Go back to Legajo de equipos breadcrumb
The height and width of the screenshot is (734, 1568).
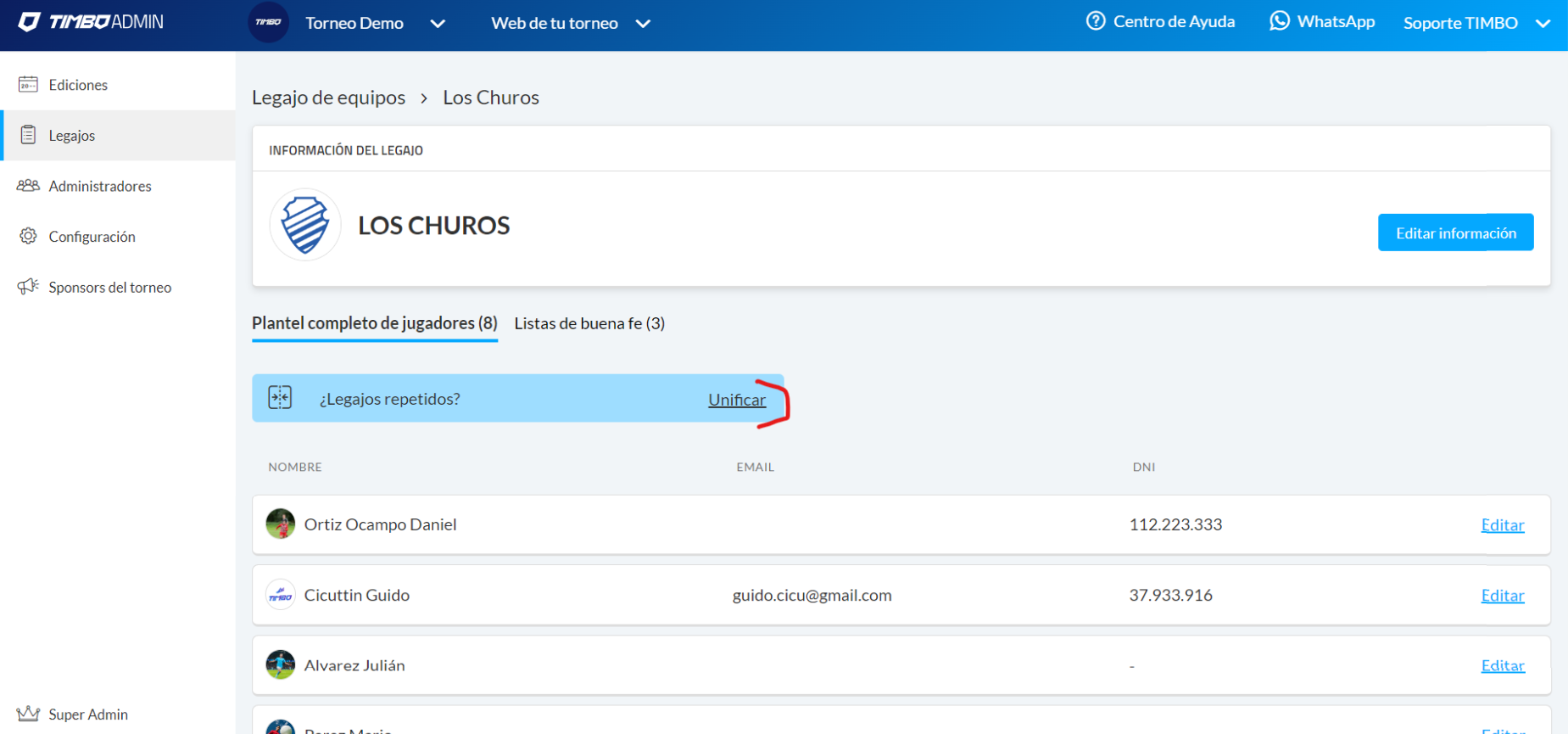(328, 98)
